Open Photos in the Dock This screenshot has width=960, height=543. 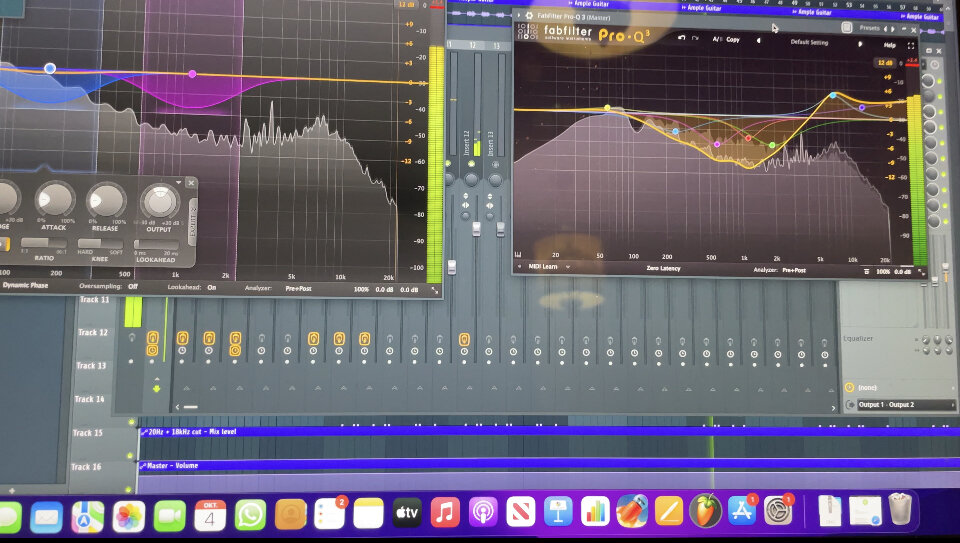click(129, 516)
